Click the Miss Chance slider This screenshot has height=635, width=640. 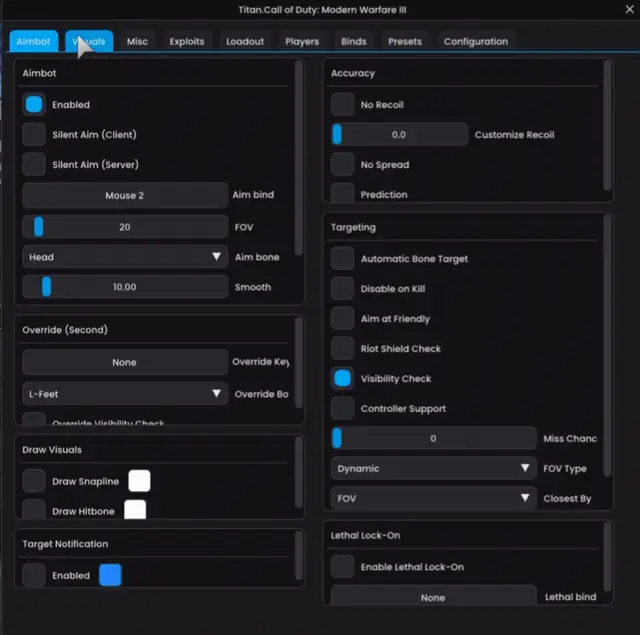[433, 438]
